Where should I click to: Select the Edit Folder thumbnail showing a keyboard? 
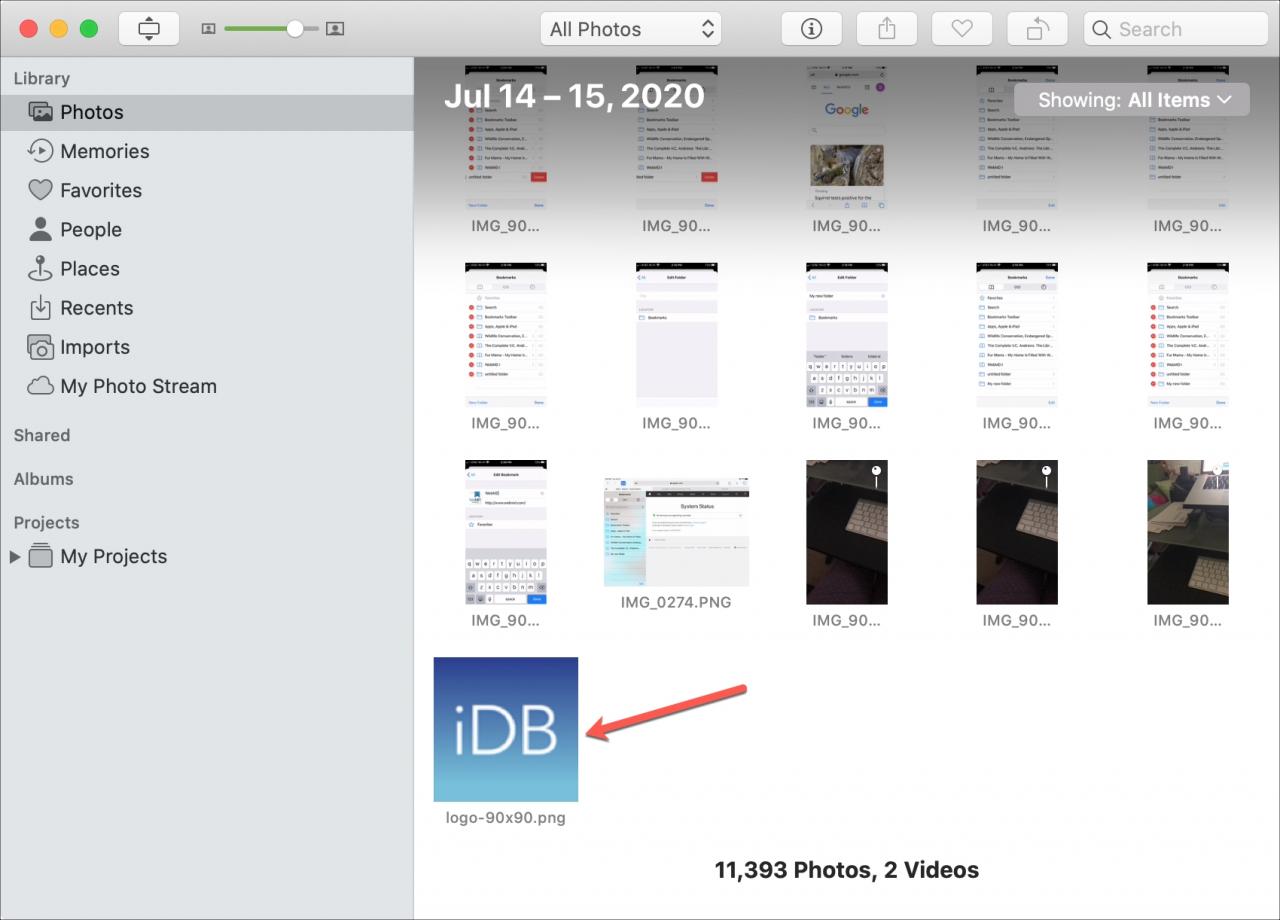[x=847, y=335]
